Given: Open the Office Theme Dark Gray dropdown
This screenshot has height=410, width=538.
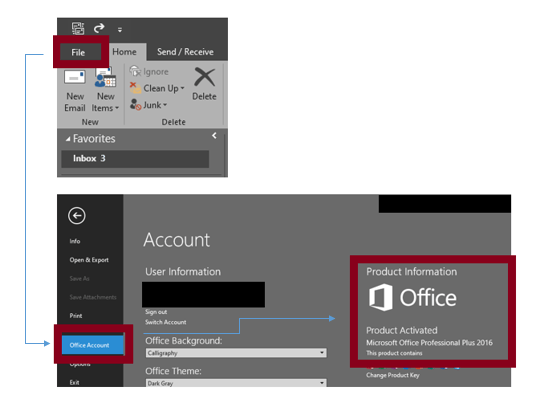Looking at the screenshot, I should pos(236,383).
